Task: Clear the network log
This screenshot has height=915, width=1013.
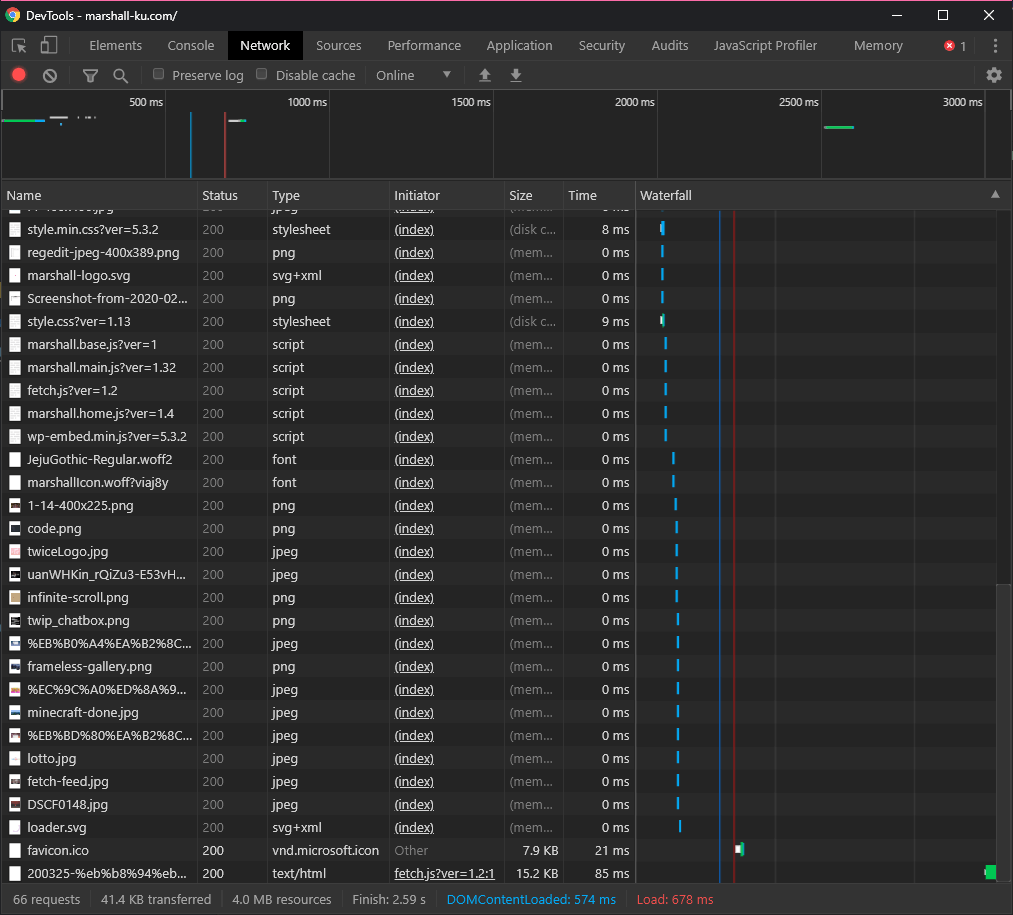Action: point(50,75)
